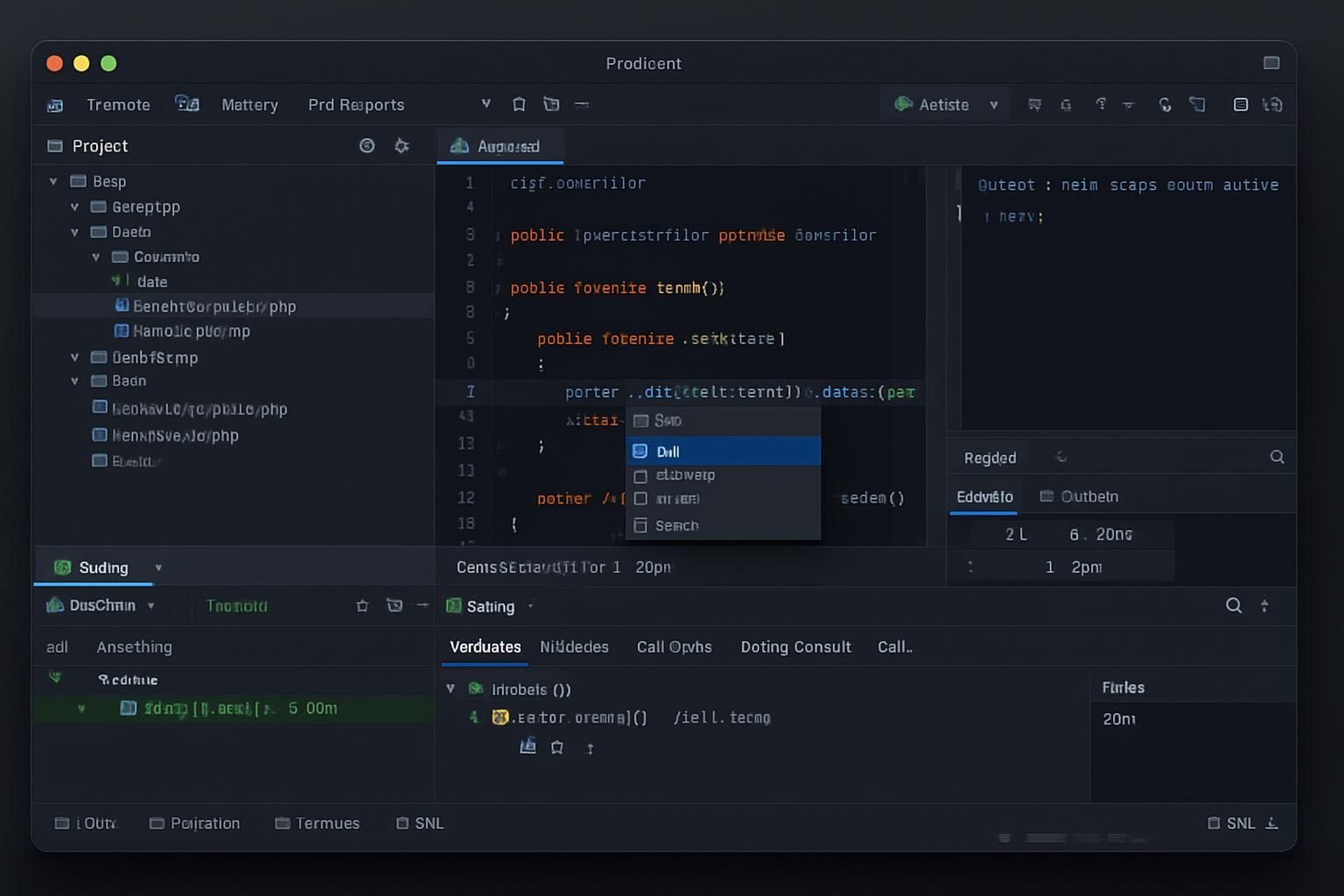Click the layout panel icon in title bar
This screenshot has width=1344, height=896.
[x=1271, y=63]
